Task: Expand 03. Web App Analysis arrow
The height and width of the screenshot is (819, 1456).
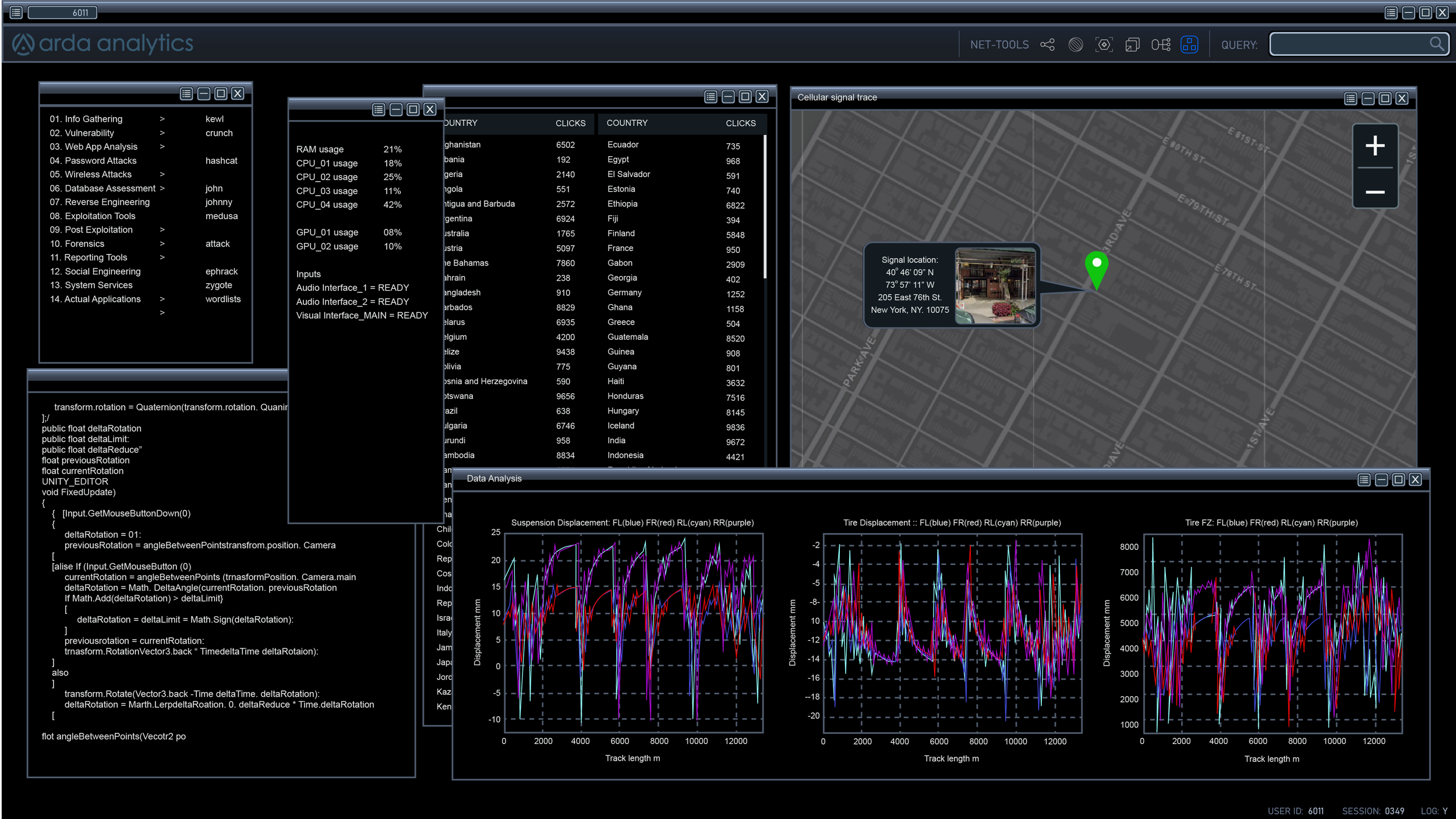Action: point(162,147)
